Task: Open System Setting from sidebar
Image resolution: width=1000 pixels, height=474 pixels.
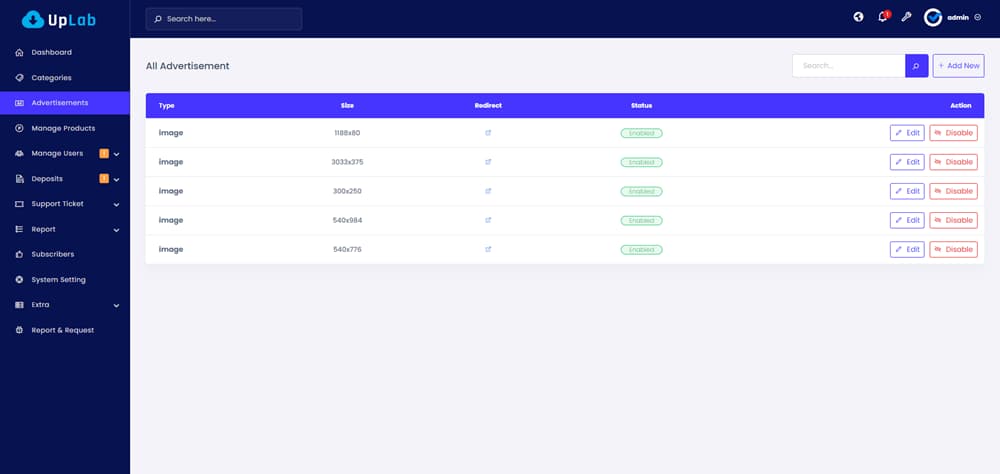Action: pos(65,279)
